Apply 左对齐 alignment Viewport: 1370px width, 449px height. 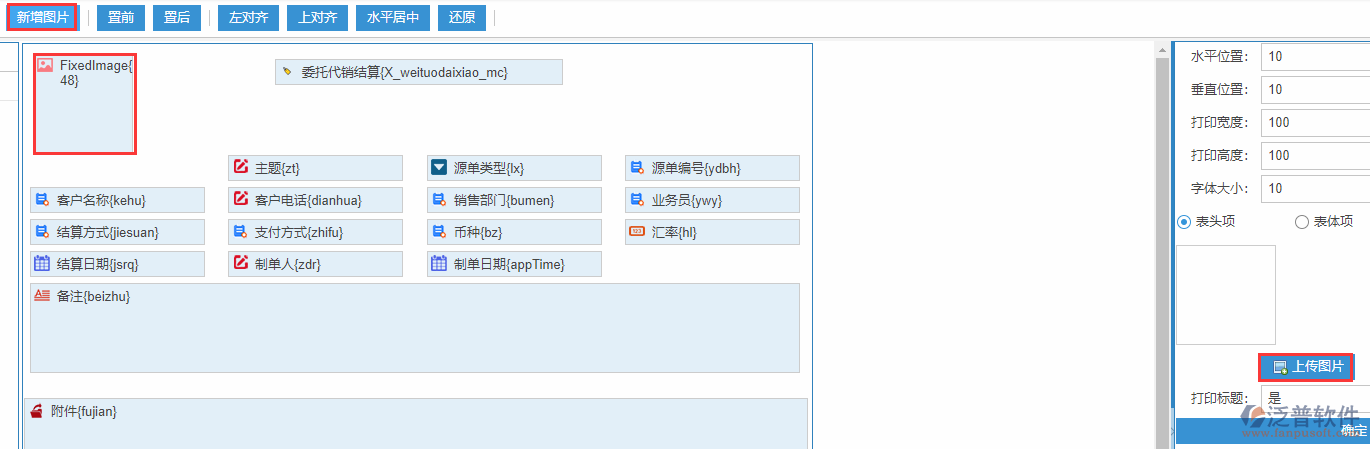248,18
